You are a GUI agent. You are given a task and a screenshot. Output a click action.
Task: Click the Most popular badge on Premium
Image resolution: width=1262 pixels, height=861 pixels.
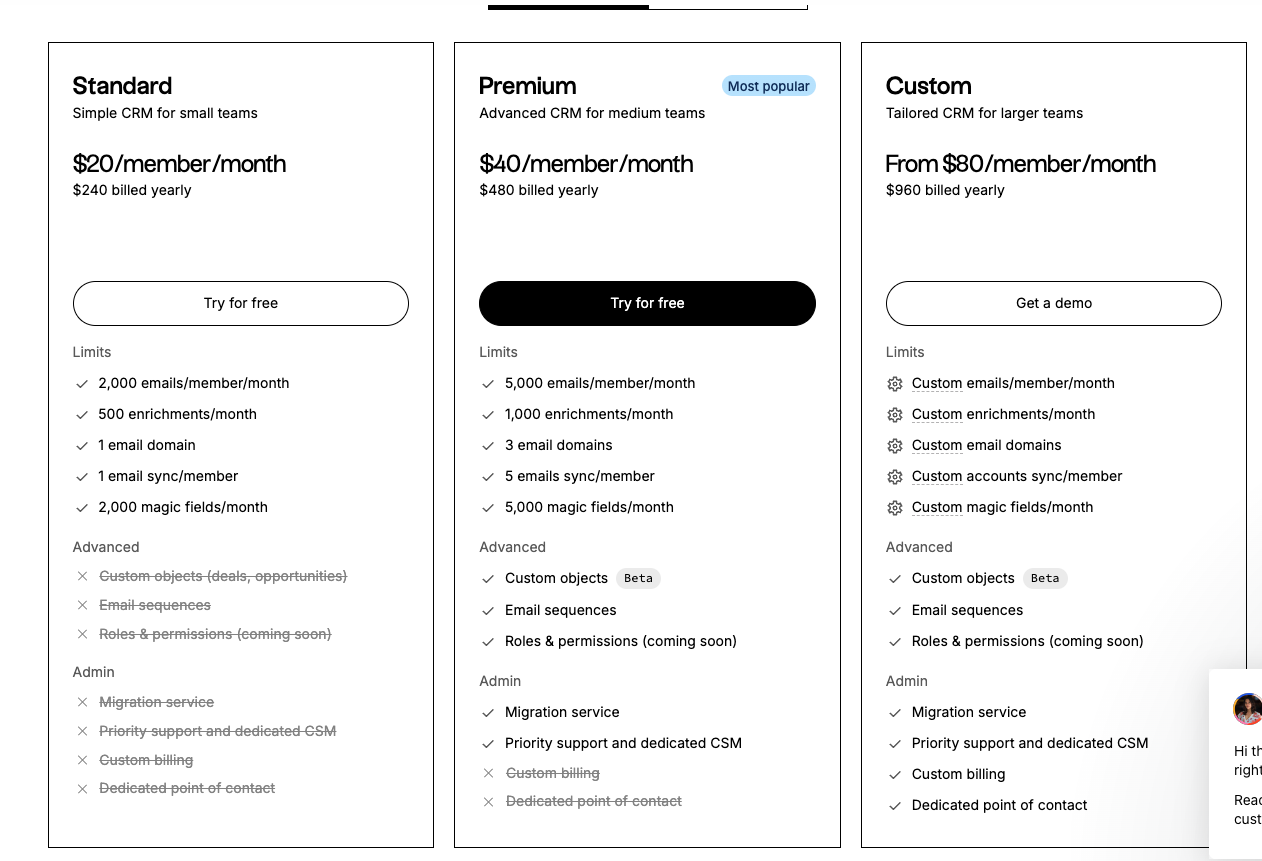pos(768,86)
